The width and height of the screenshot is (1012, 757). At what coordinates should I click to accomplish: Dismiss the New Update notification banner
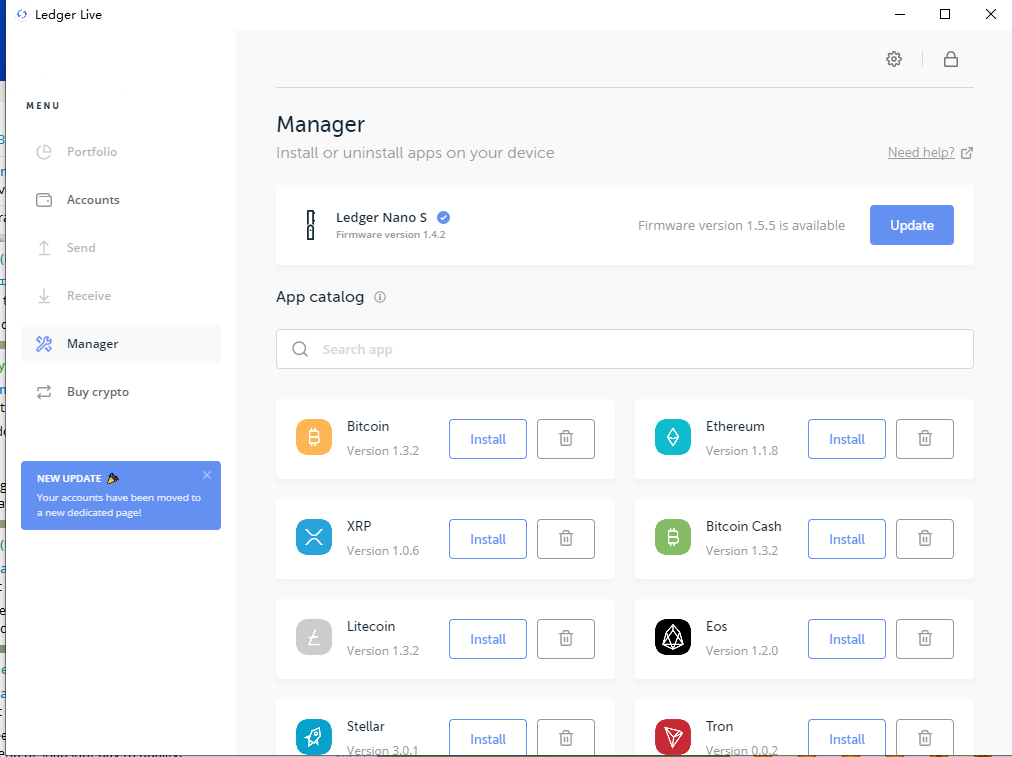(x=207, y=475)
